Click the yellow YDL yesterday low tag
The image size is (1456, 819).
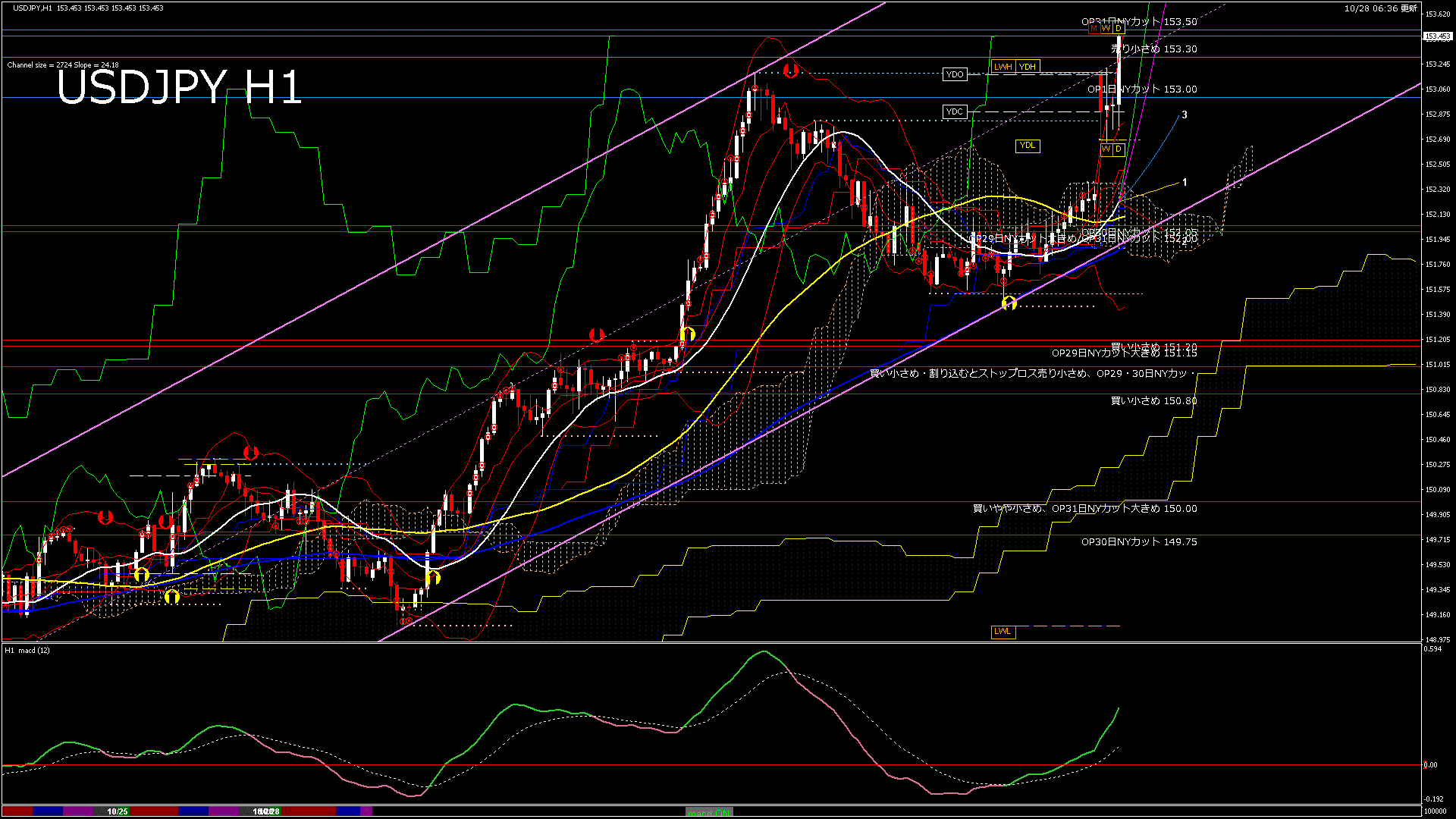1028,146
